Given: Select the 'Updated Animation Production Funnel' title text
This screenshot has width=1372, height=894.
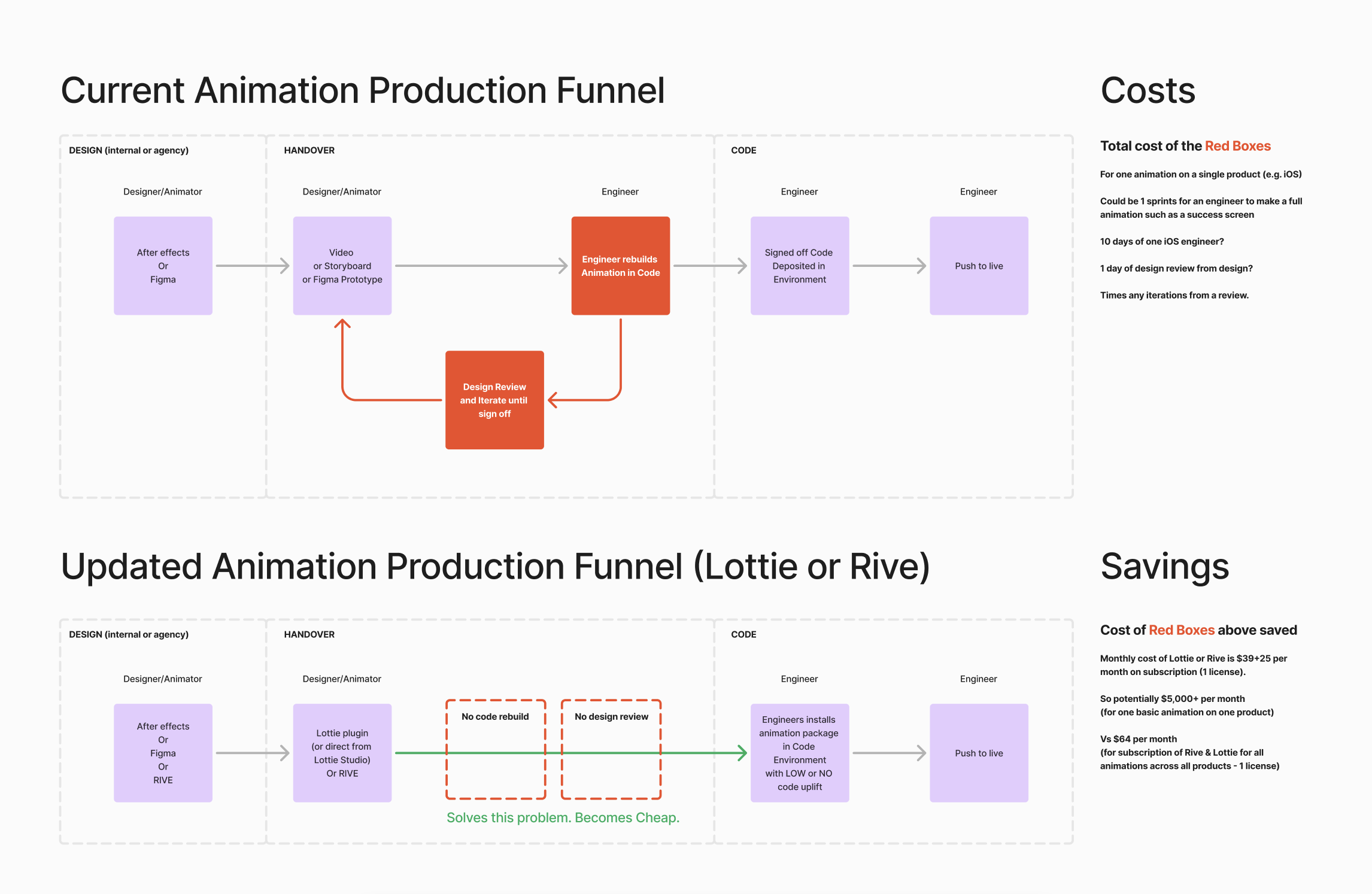Looking at the screenshot, I should pyautogui.click(x=495, y=566).
